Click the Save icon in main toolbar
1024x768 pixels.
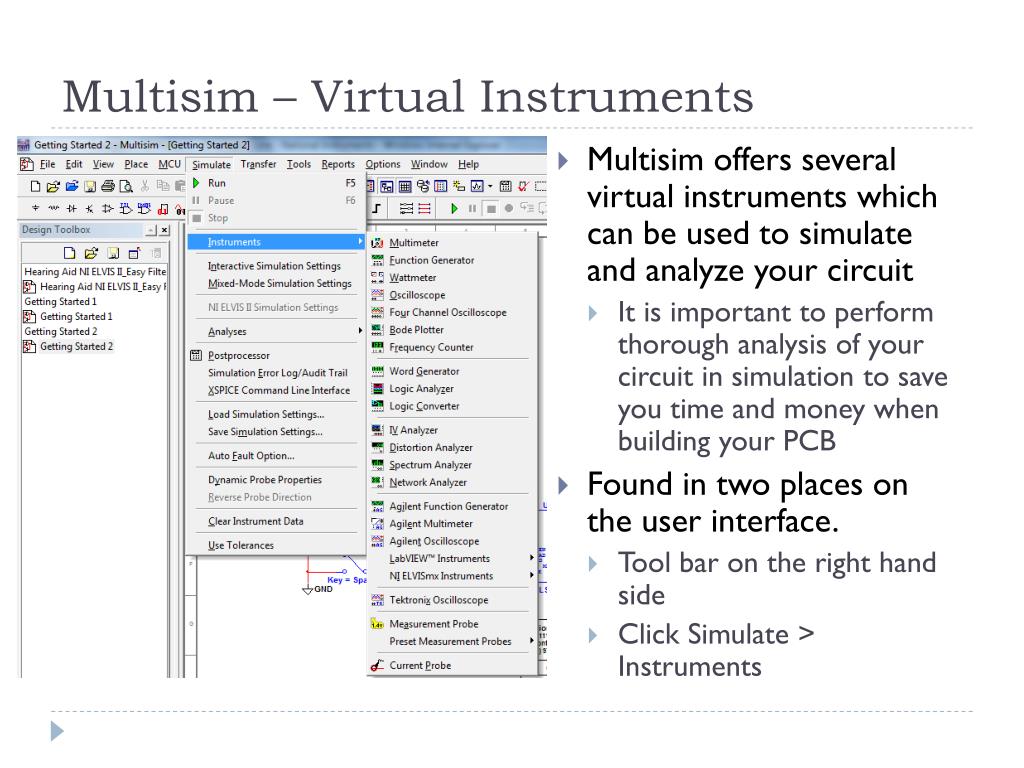(89, 186)
